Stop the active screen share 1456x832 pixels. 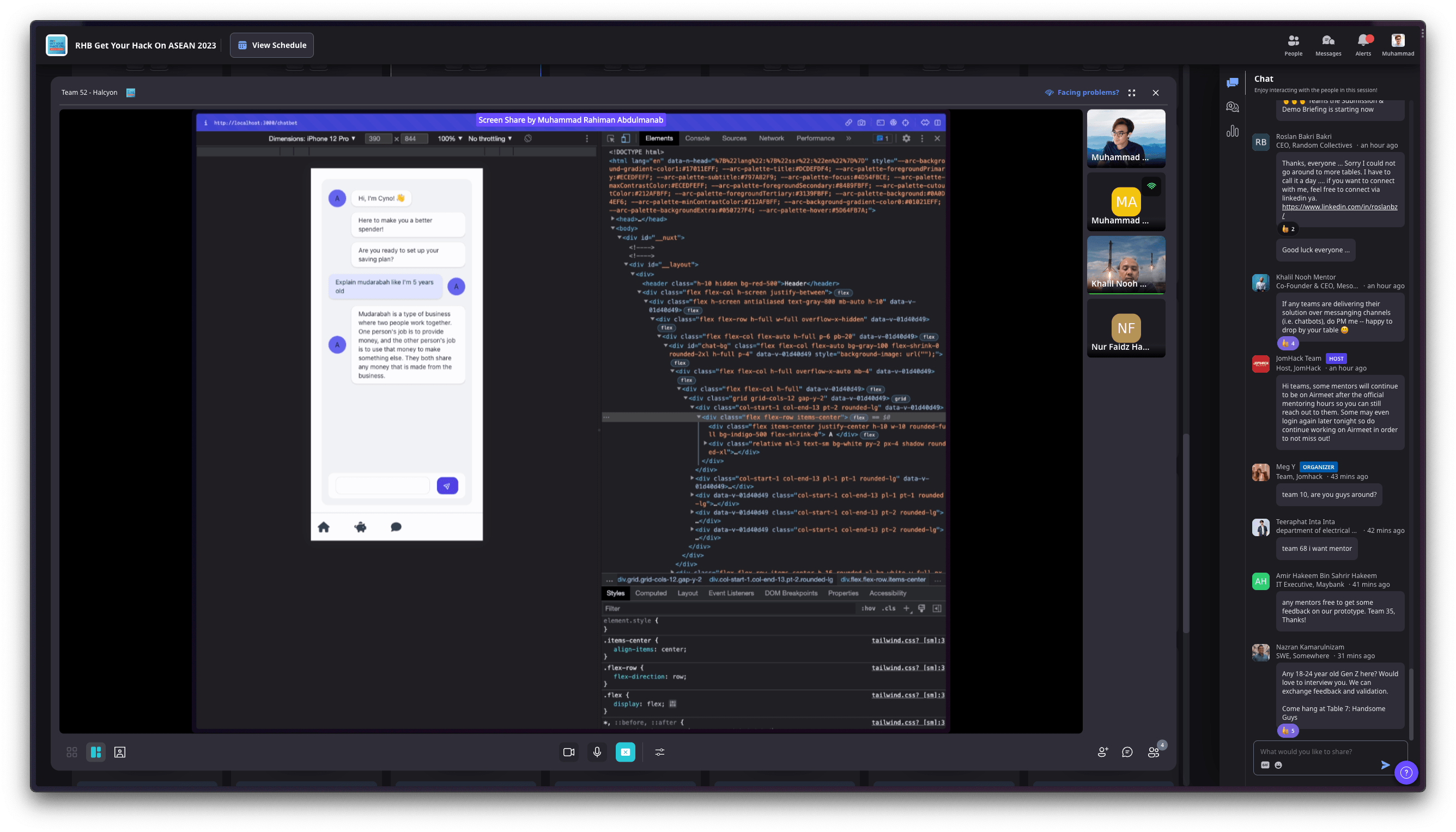click(625, 752)
